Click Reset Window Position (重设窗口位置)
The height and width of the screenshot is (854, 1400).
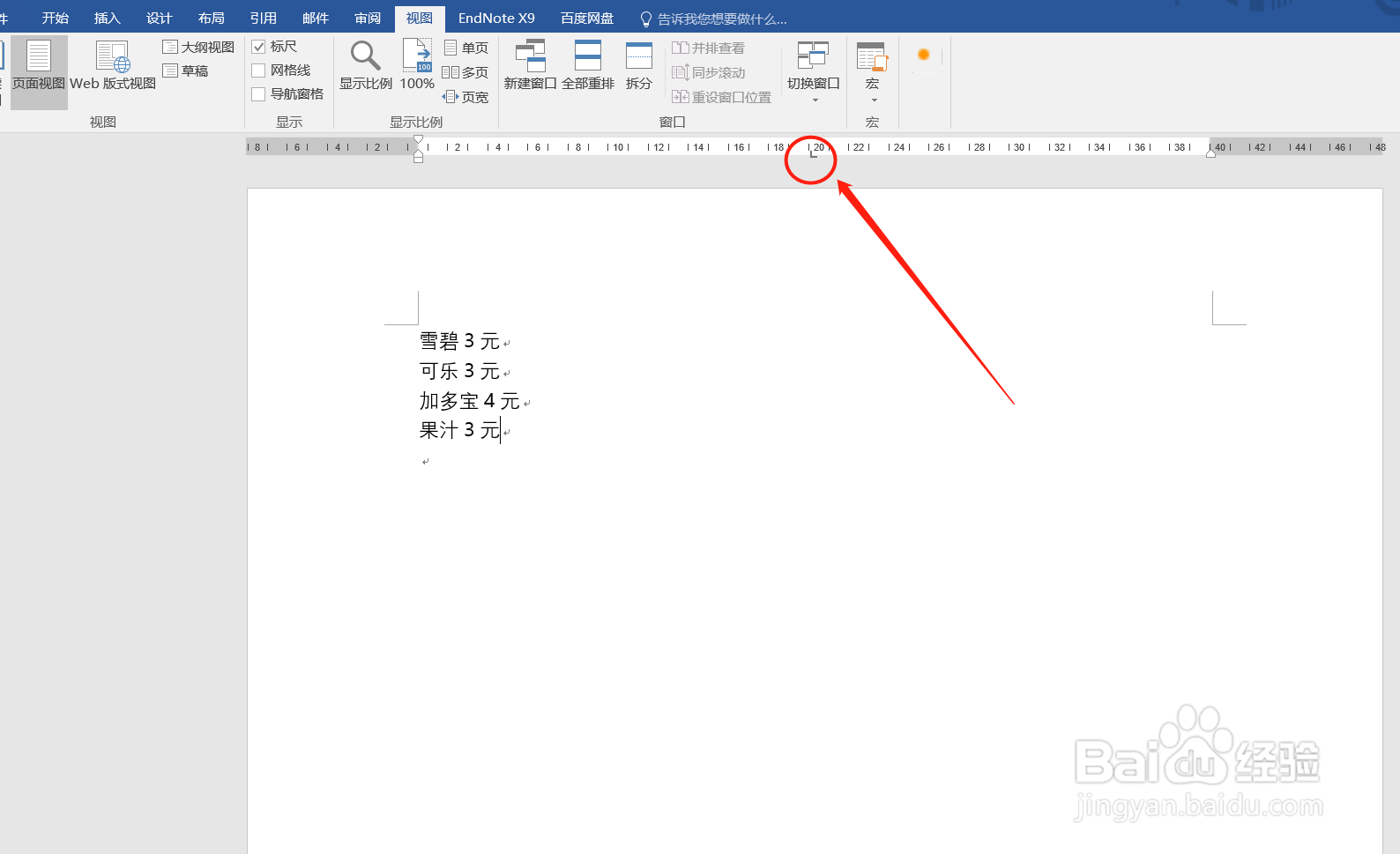point(721,97)
